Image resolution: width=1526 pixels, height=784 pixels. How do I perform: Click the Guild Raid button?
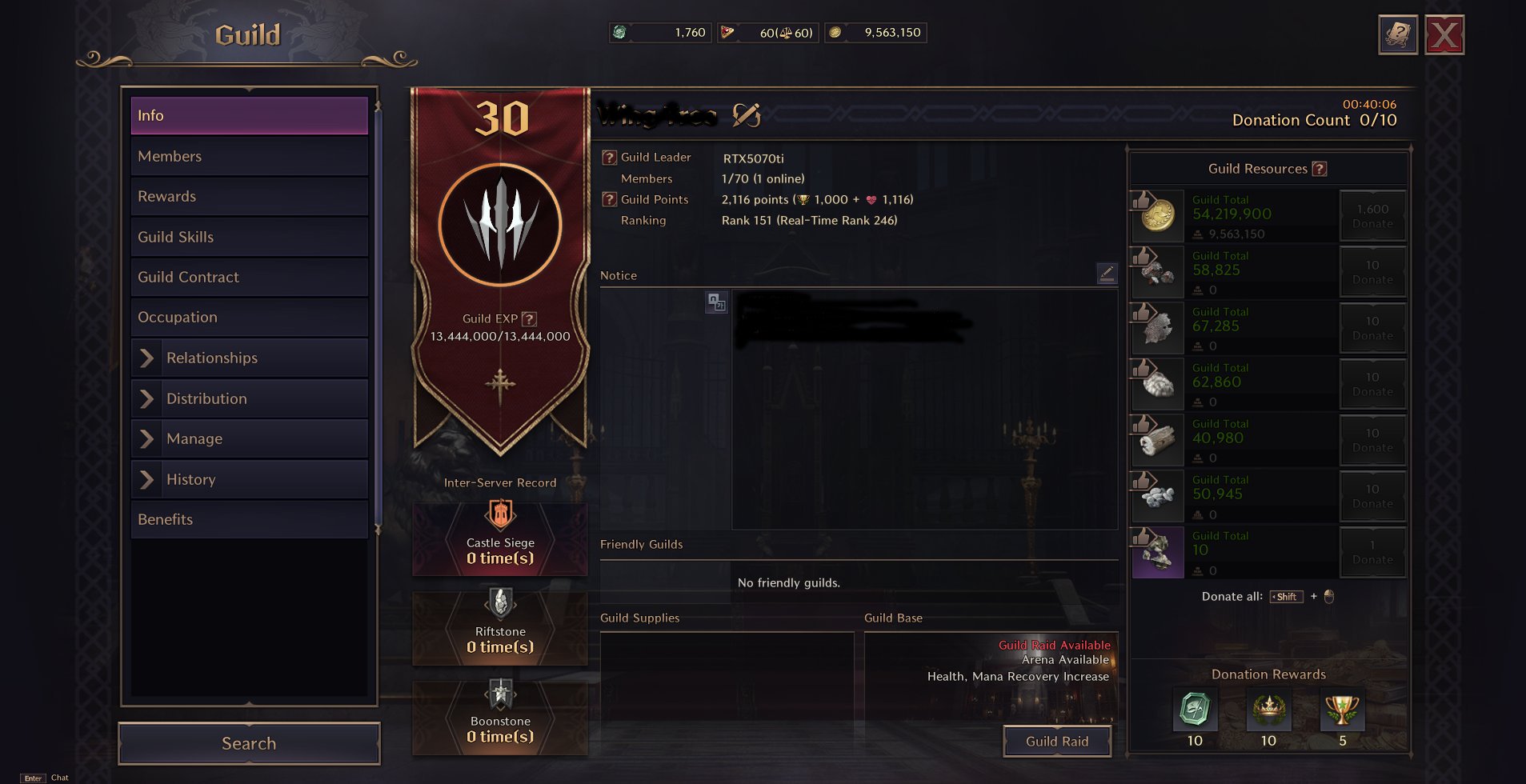[1057, 741]
